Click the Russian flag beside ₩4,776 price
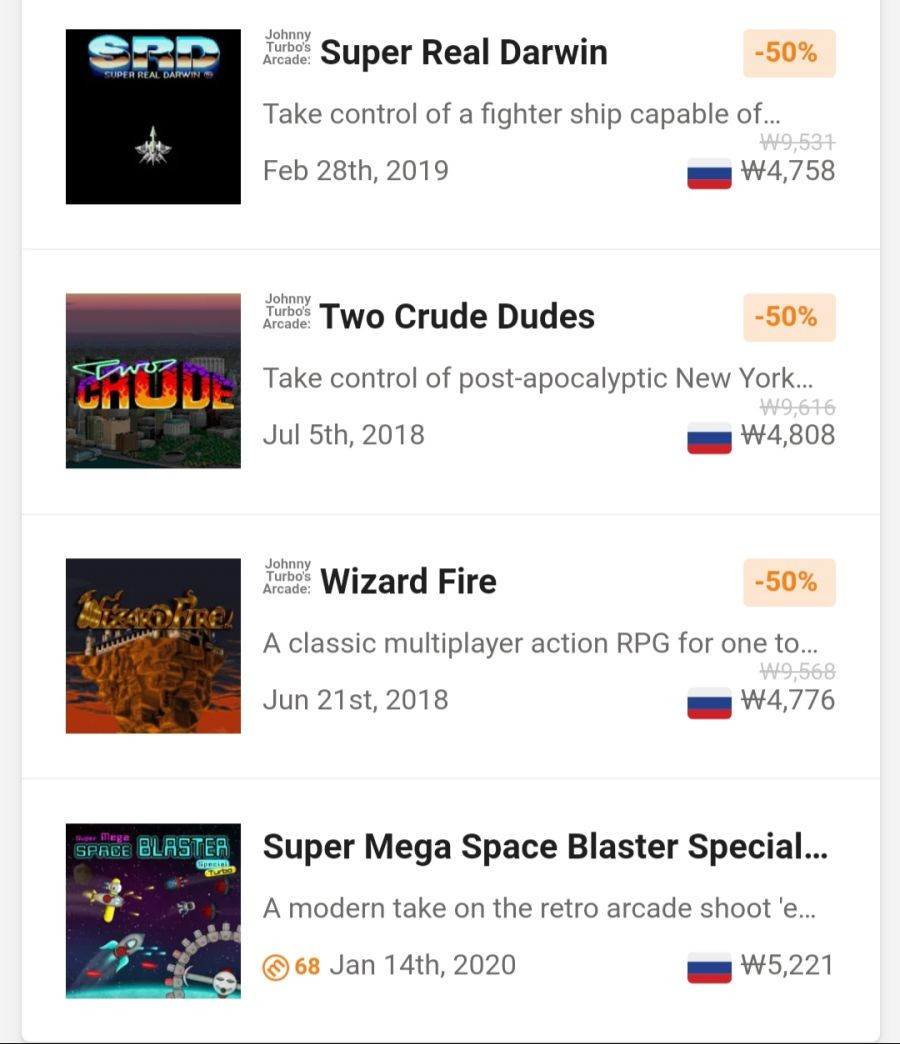900x1044 pixels. [709, 702]
